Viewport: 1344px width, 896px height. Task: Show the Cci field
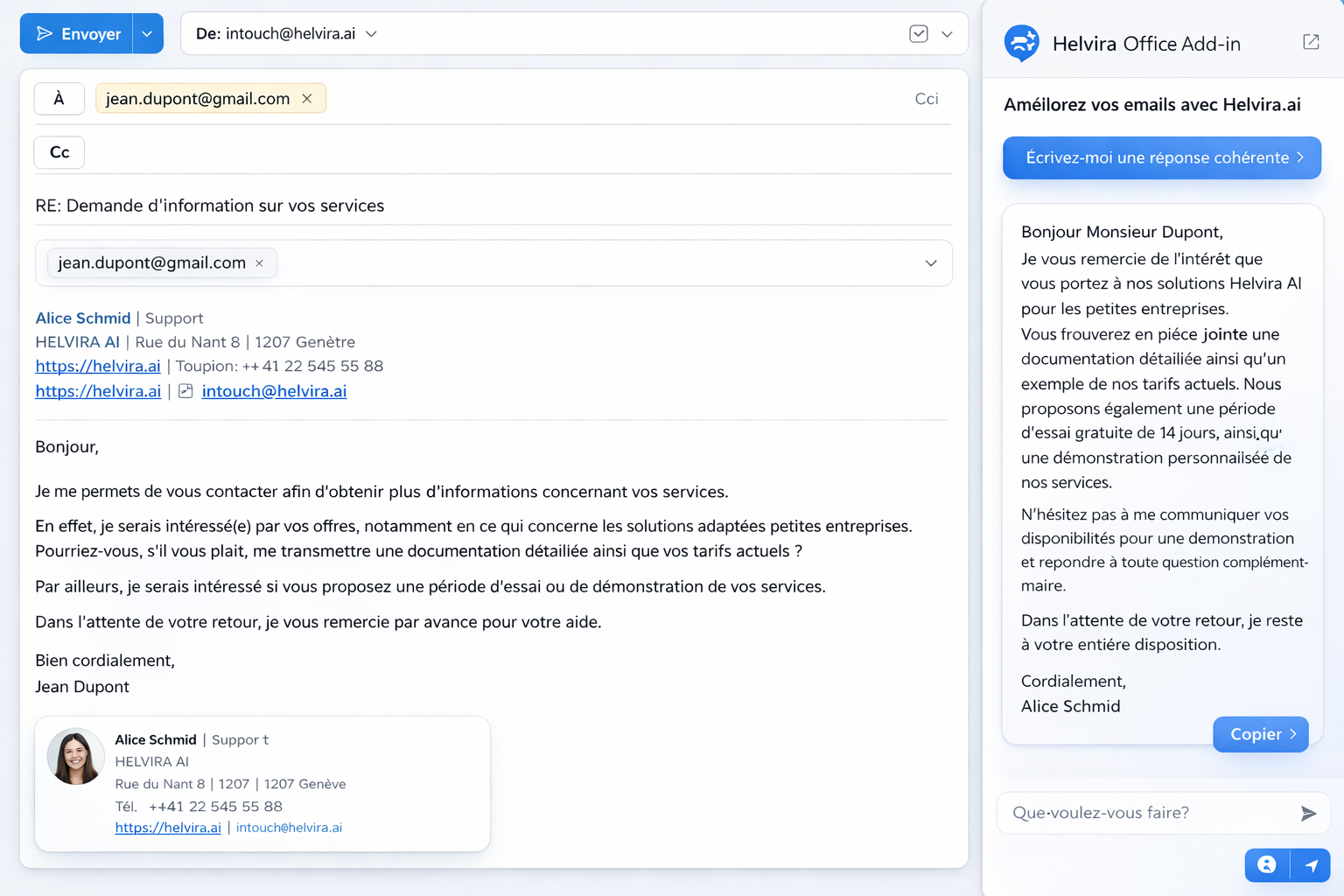(927, 99)
